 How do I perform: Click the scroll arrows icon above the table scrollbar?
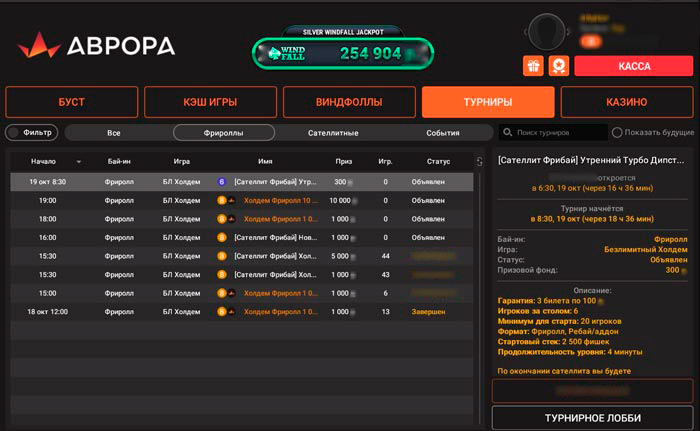coord(479,162)
